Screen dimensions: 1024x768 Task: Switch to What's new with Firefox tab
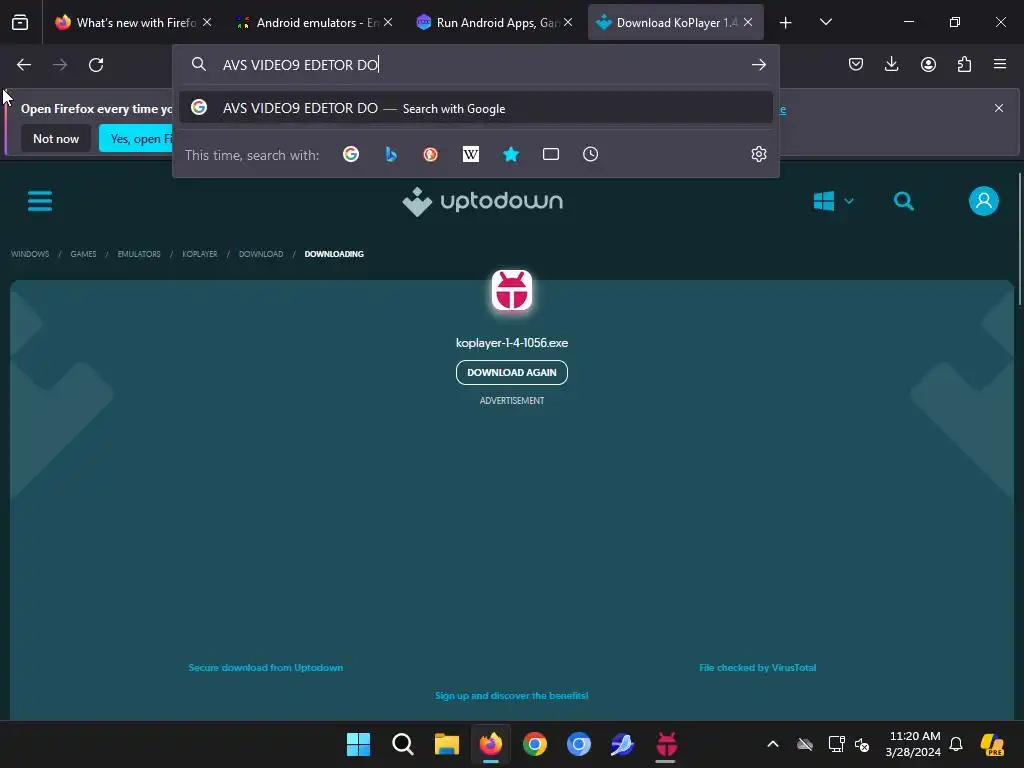tap(126, 23)
